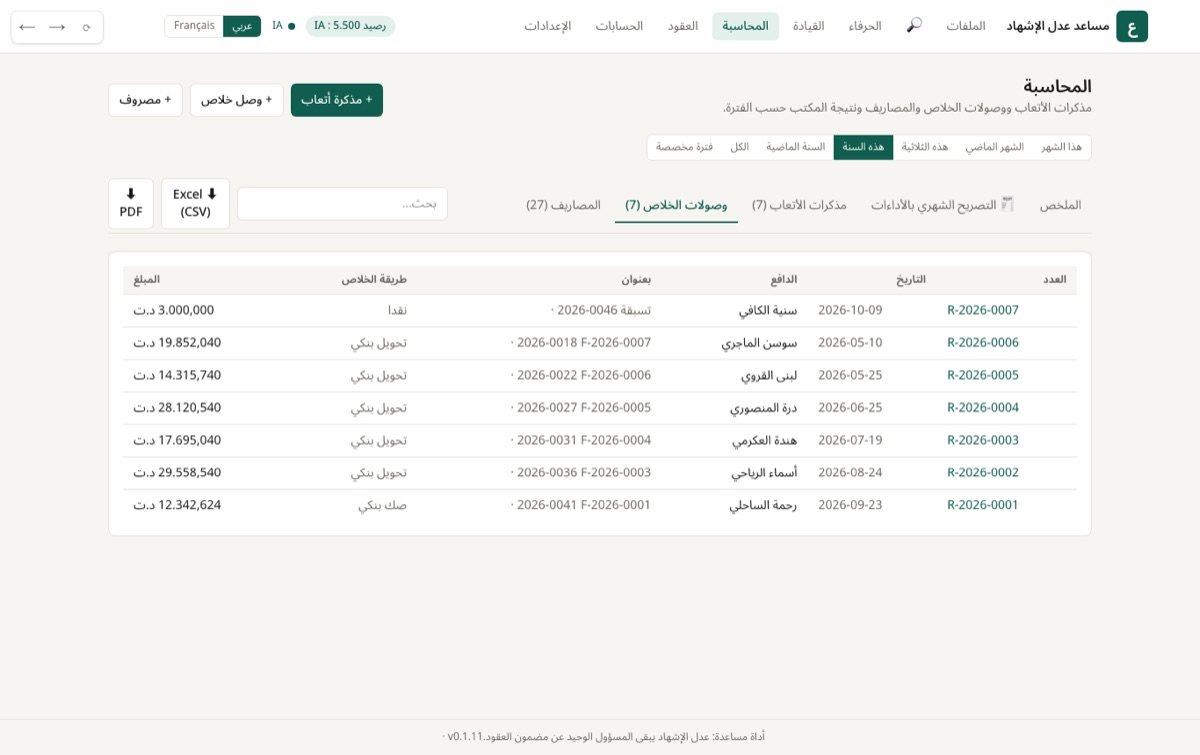Click the back arrow icon

tap(27, 27)
